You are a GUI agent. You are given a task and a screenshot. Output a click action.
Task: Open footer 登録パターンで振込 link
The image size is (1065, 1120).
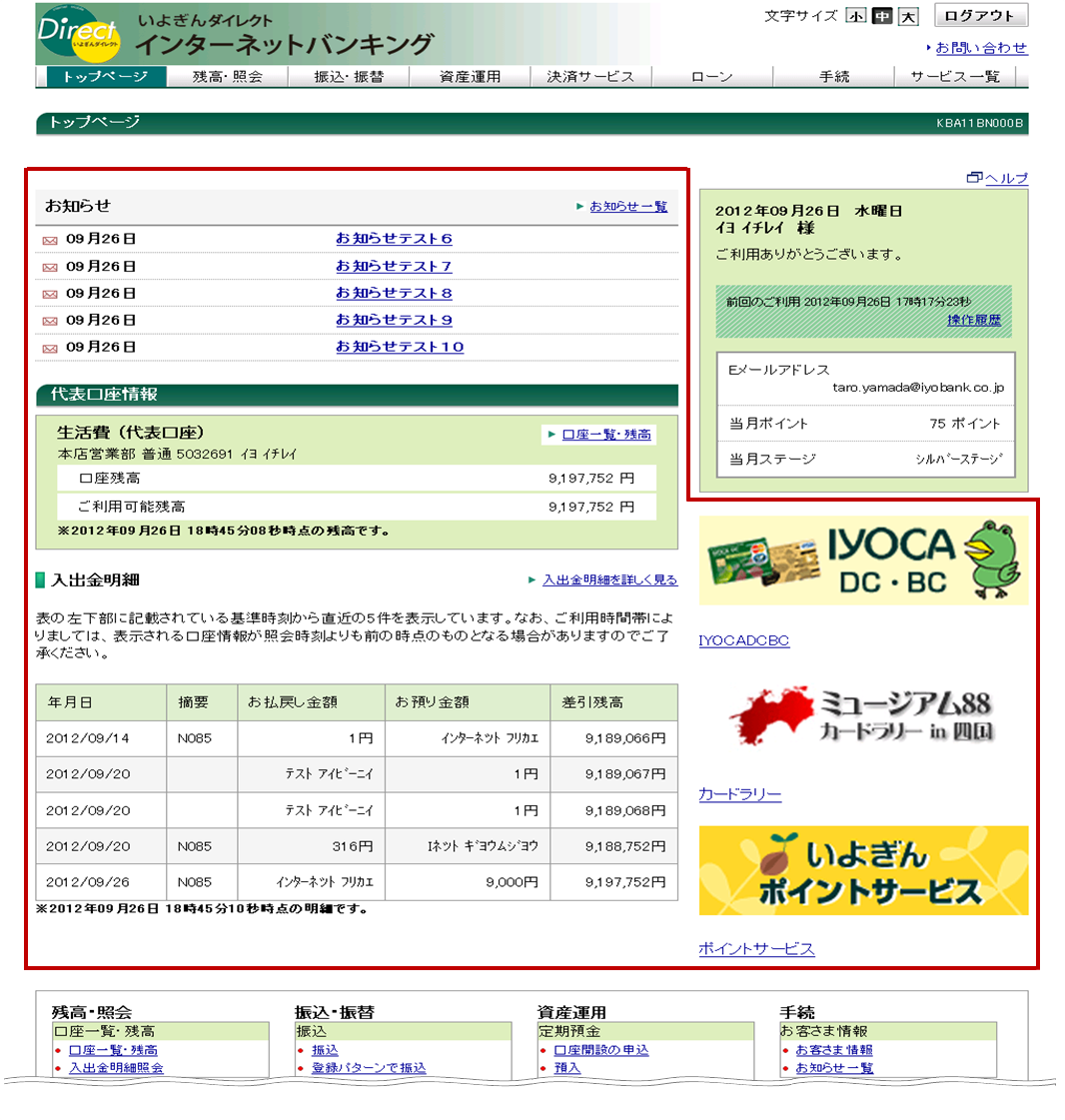(369, 1068)
